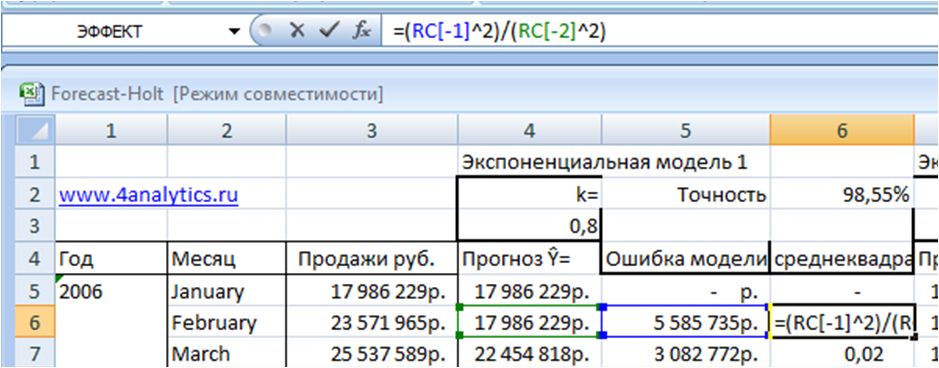Viewport: 939px width, 368px height.
Task: Select February forecast cell with green border
Action: click(x=529, y=323)
